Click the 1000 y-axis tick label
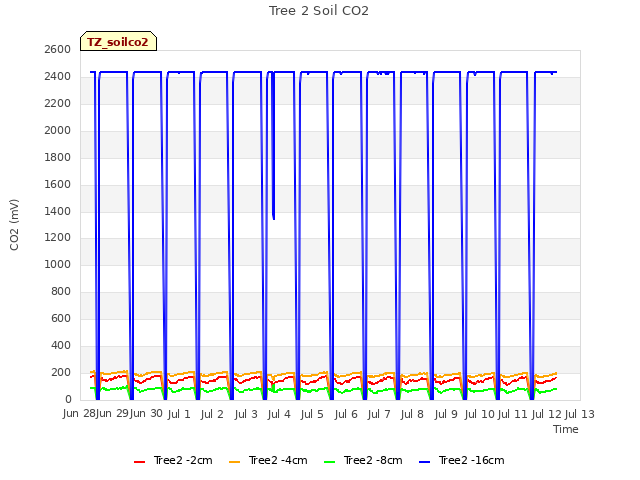 [x=58, y=264]
